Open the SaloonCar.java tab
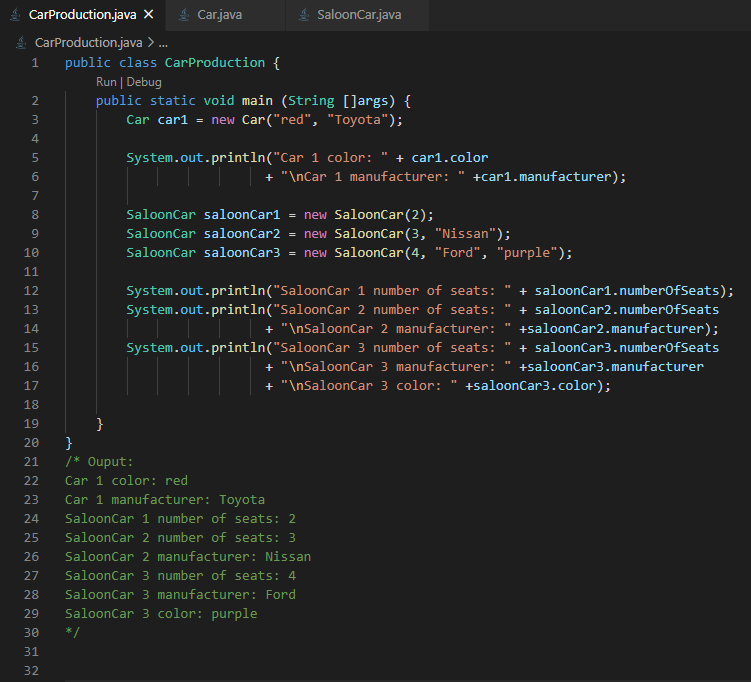 click(357, 15)
